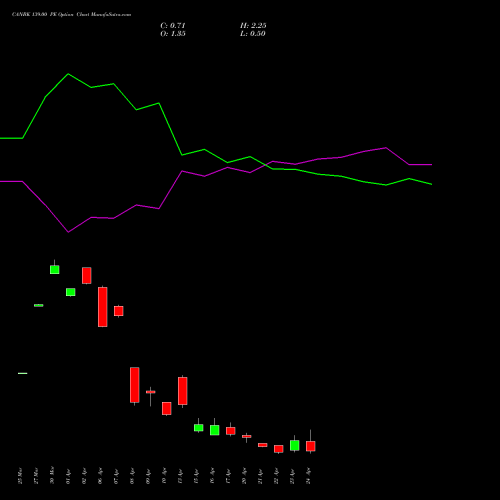Click the small red candle for 20 Apr

pos(247,436)
